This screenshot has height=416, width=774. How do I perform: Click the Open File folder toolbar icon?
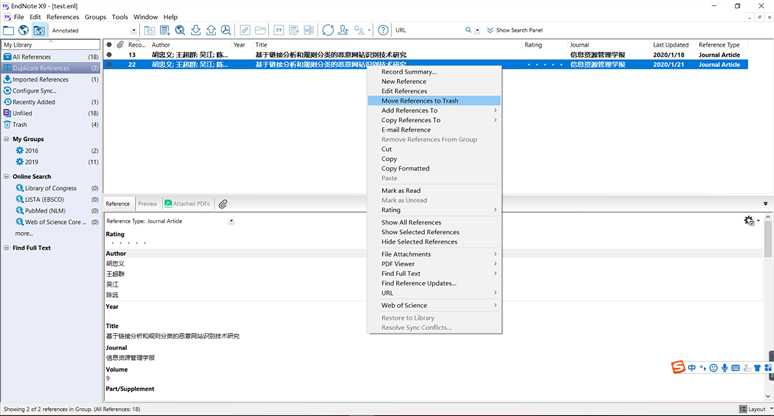261,30
